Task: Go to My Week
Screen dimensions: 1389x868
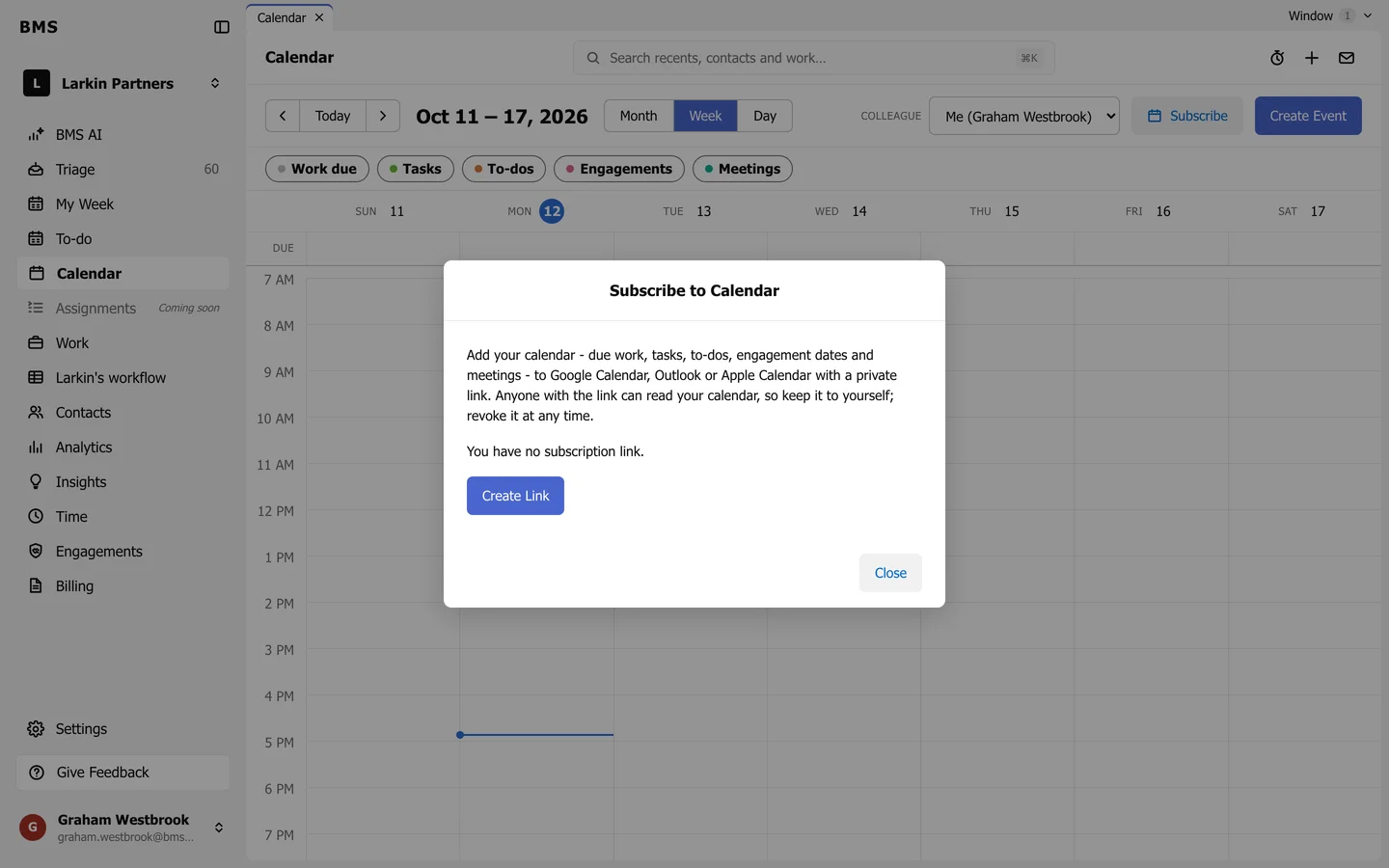Action: [123, 204]
